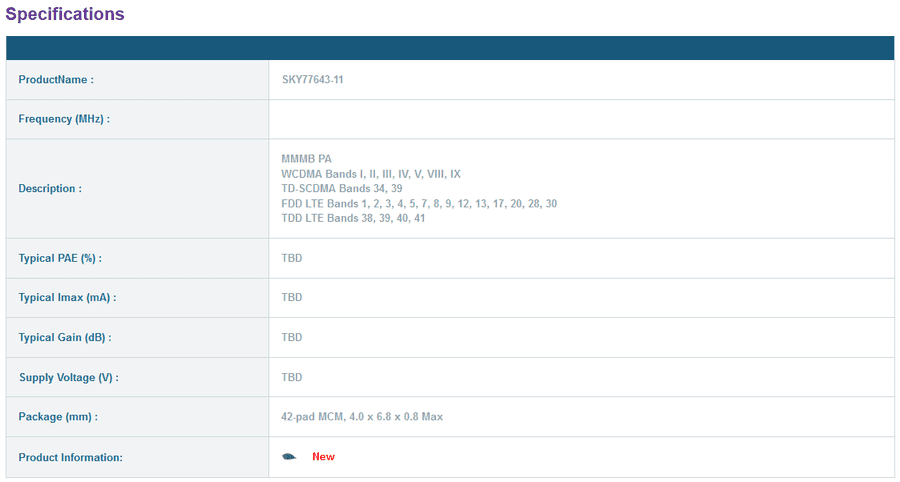Screen dimensions: 900x482
Task: Select the TBD value for Typical Gain
Action: pos(292,337)
